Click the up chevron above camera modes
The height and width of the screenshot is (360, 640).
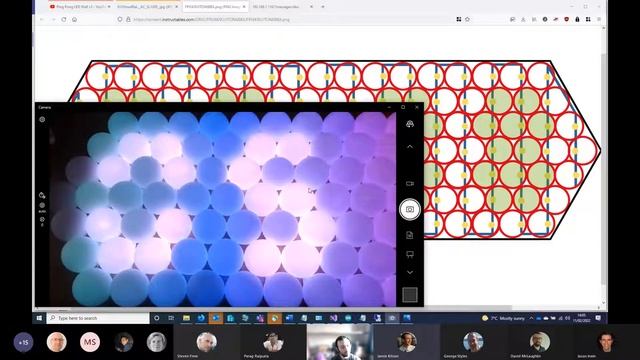pyautogui.click(x=410, y=147)
